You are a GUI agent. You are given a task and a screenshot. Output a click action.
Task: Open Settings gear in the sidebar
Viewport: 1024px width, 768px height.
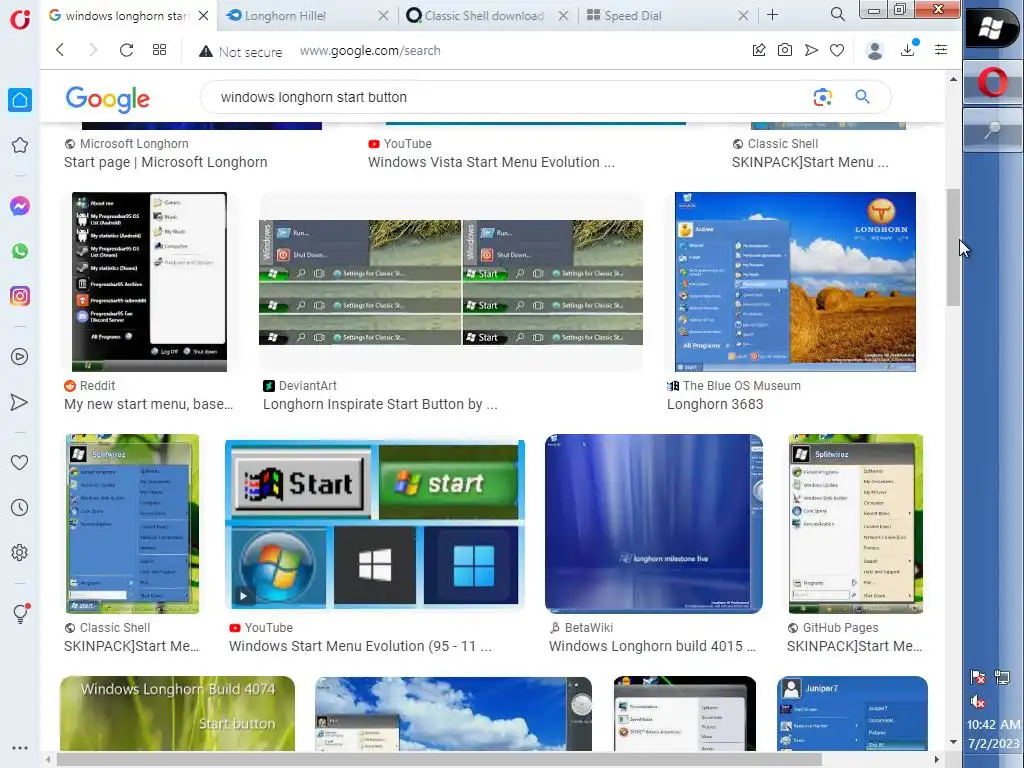(x=20, y=552)
